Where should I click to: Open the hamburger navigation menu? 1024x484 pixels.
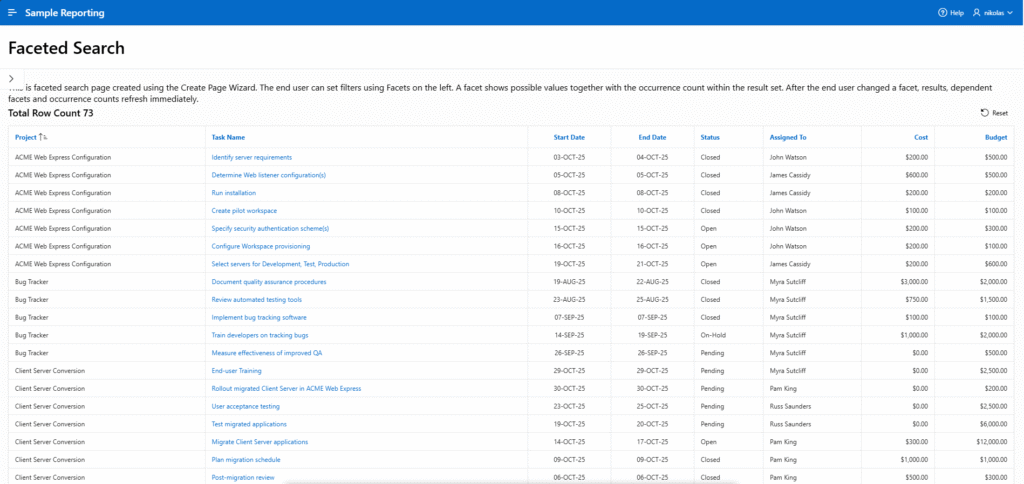pos(12,13)
